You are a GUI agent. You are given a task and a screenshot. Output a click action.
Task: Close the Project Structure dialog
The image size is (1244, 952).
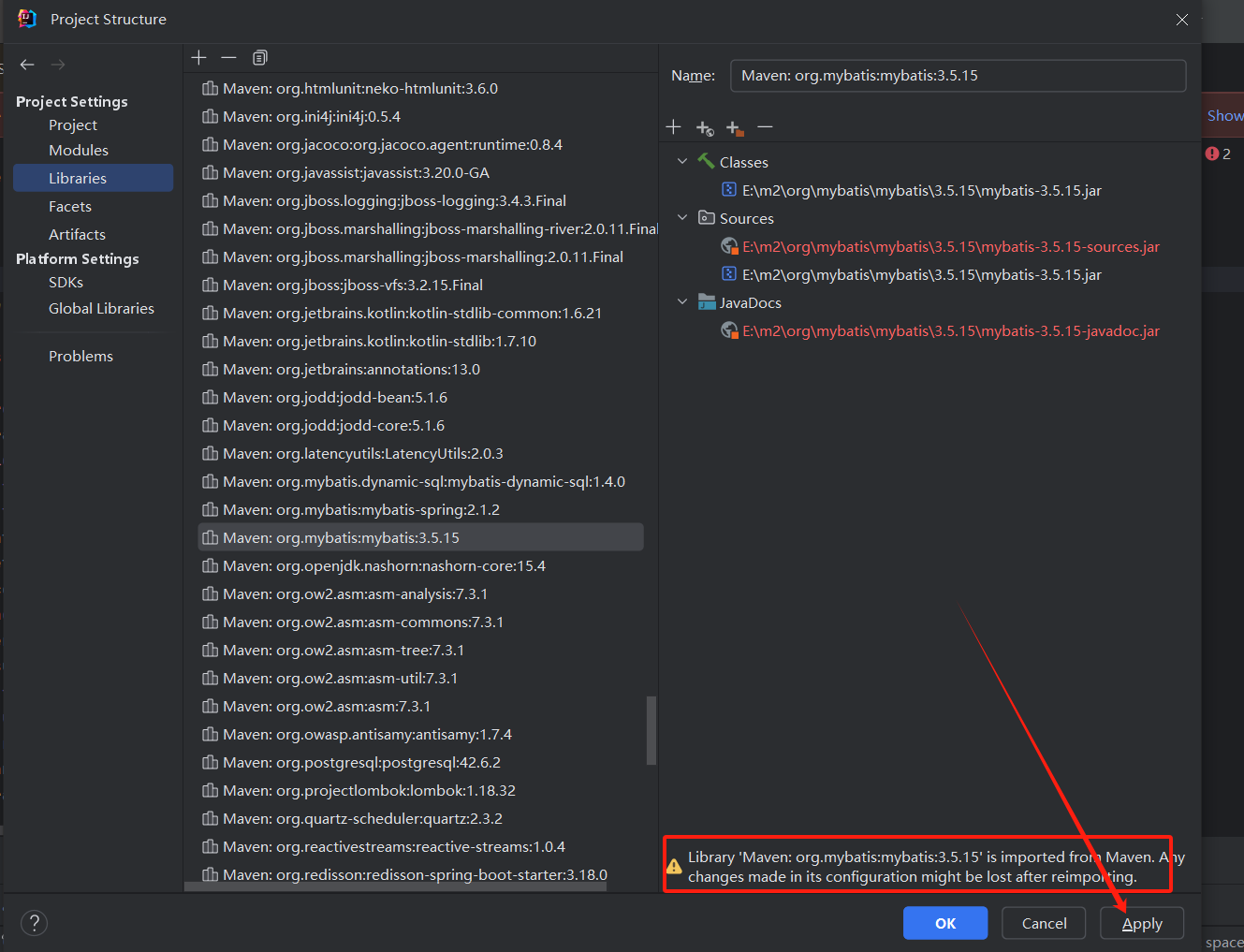tap(1182, 20)
